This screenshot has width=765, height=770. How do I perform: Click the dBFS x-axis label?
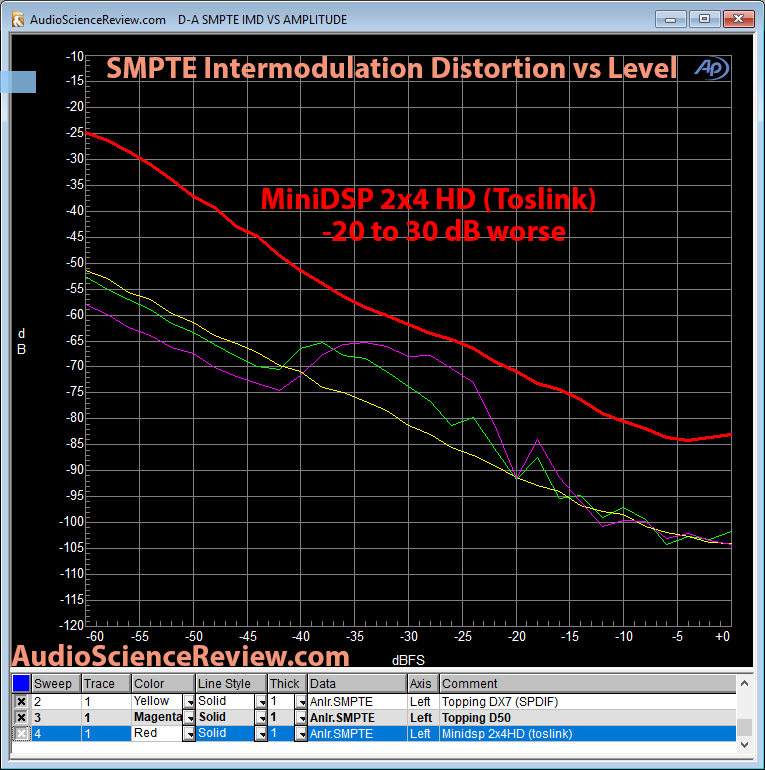(408, 660)
